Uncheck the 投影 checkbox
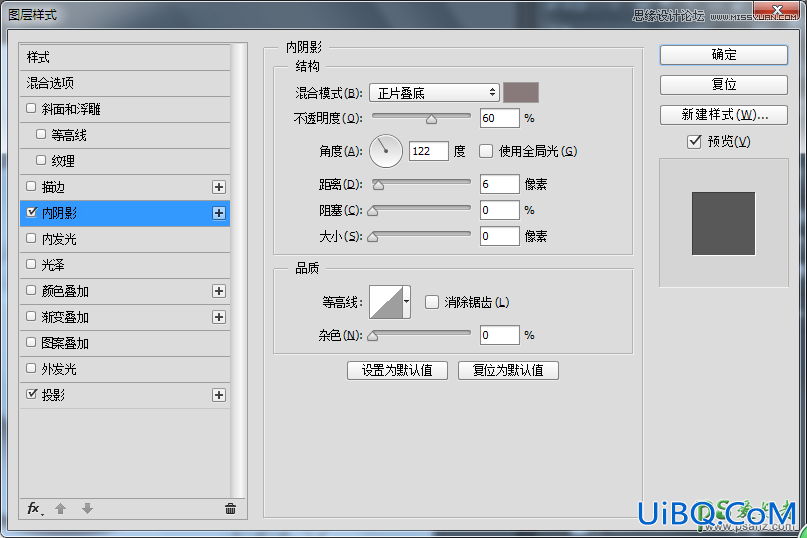 coord(31,394)
